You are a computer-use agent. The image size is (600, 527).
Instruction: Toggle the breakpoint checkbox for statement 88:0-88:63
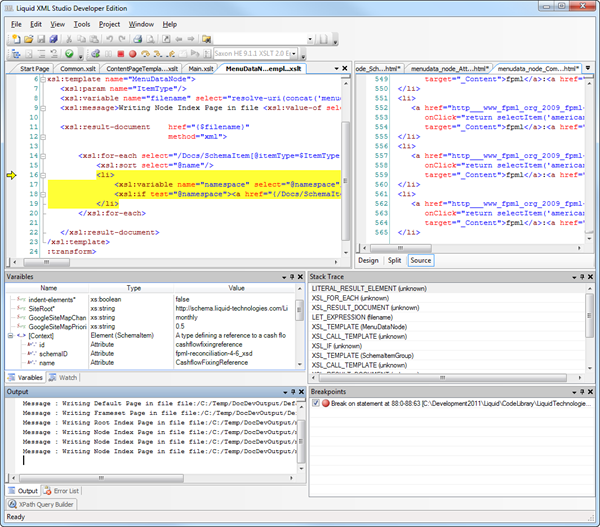pos(316,403)
